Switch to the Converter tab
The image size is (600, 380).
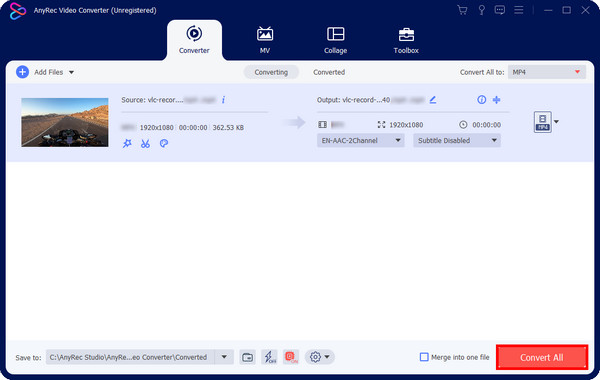194,40
